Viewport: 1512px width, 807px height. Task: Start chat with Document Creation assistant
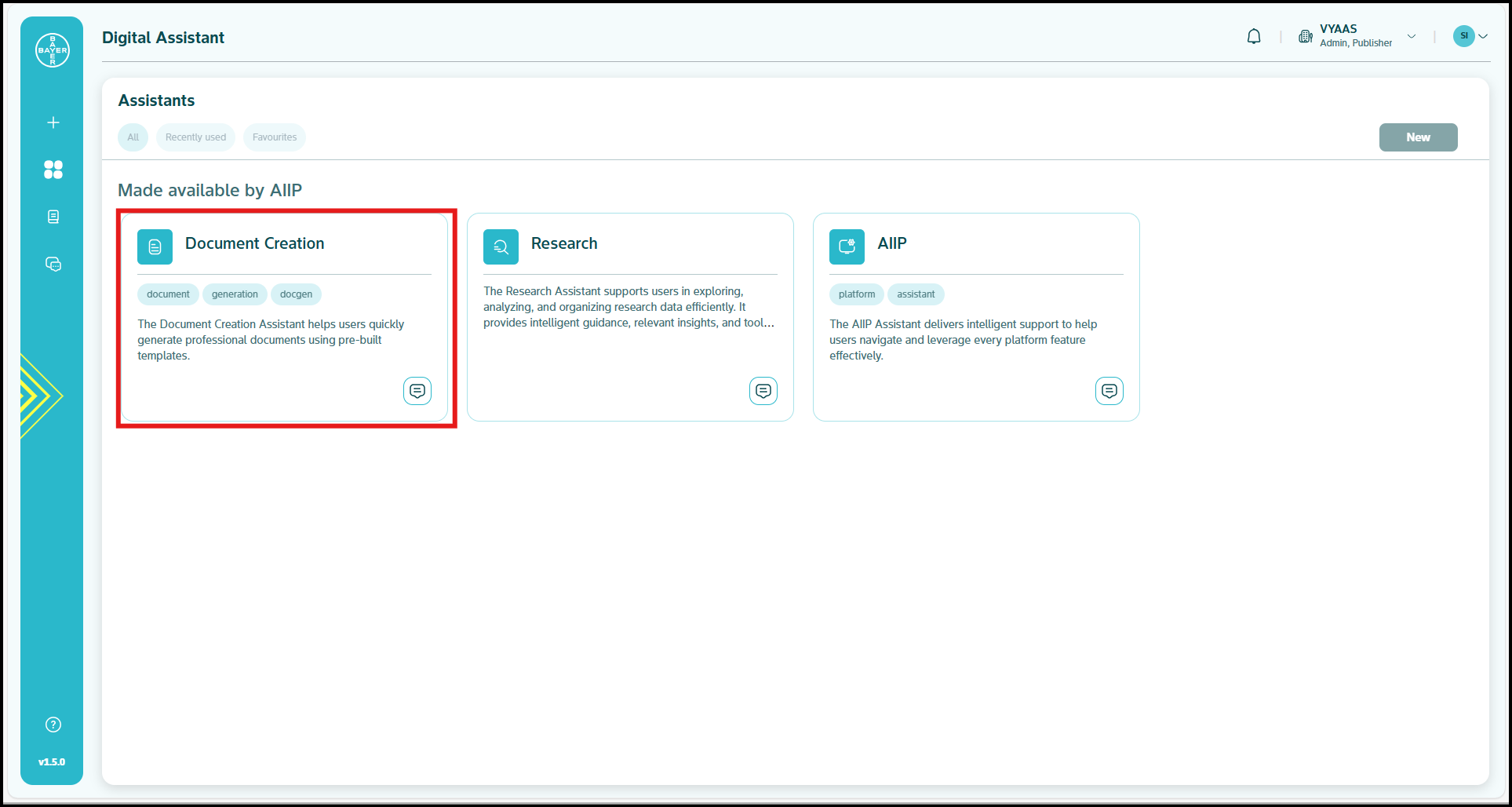click(417, 390)
